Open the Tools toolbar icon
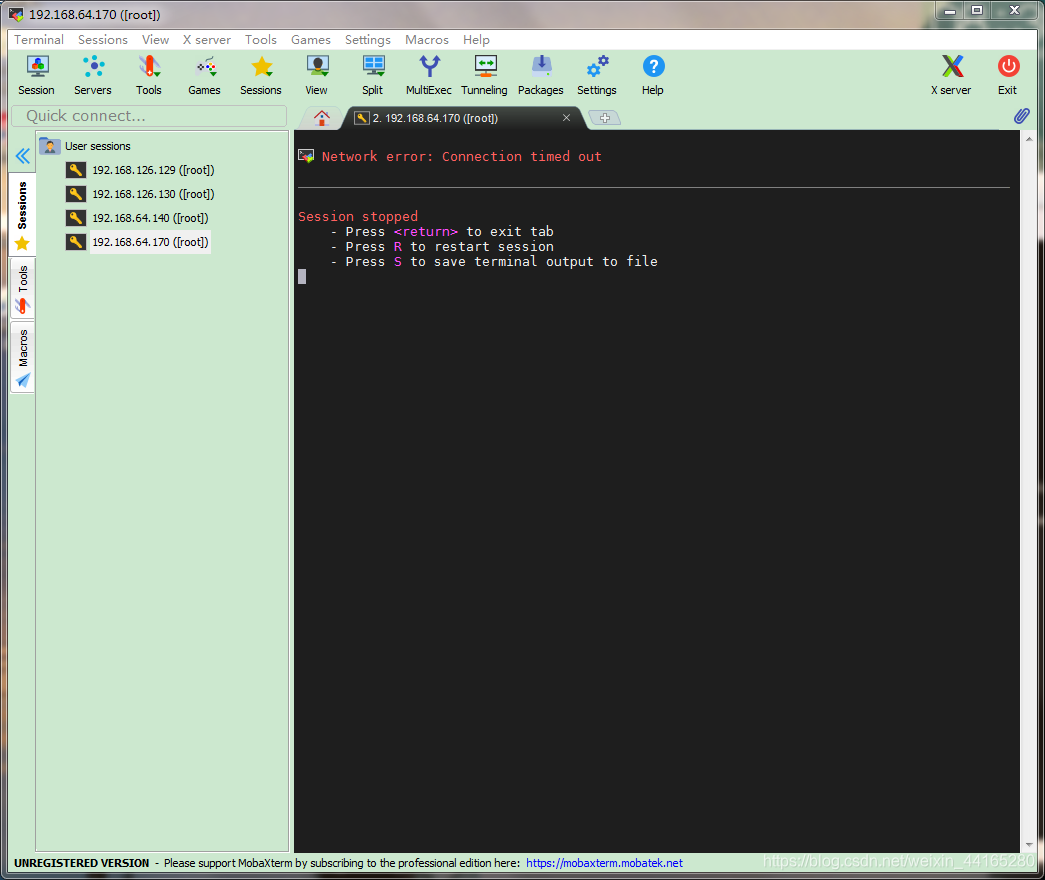Viewport: 1045px width, 880px height. pos(149,75)
